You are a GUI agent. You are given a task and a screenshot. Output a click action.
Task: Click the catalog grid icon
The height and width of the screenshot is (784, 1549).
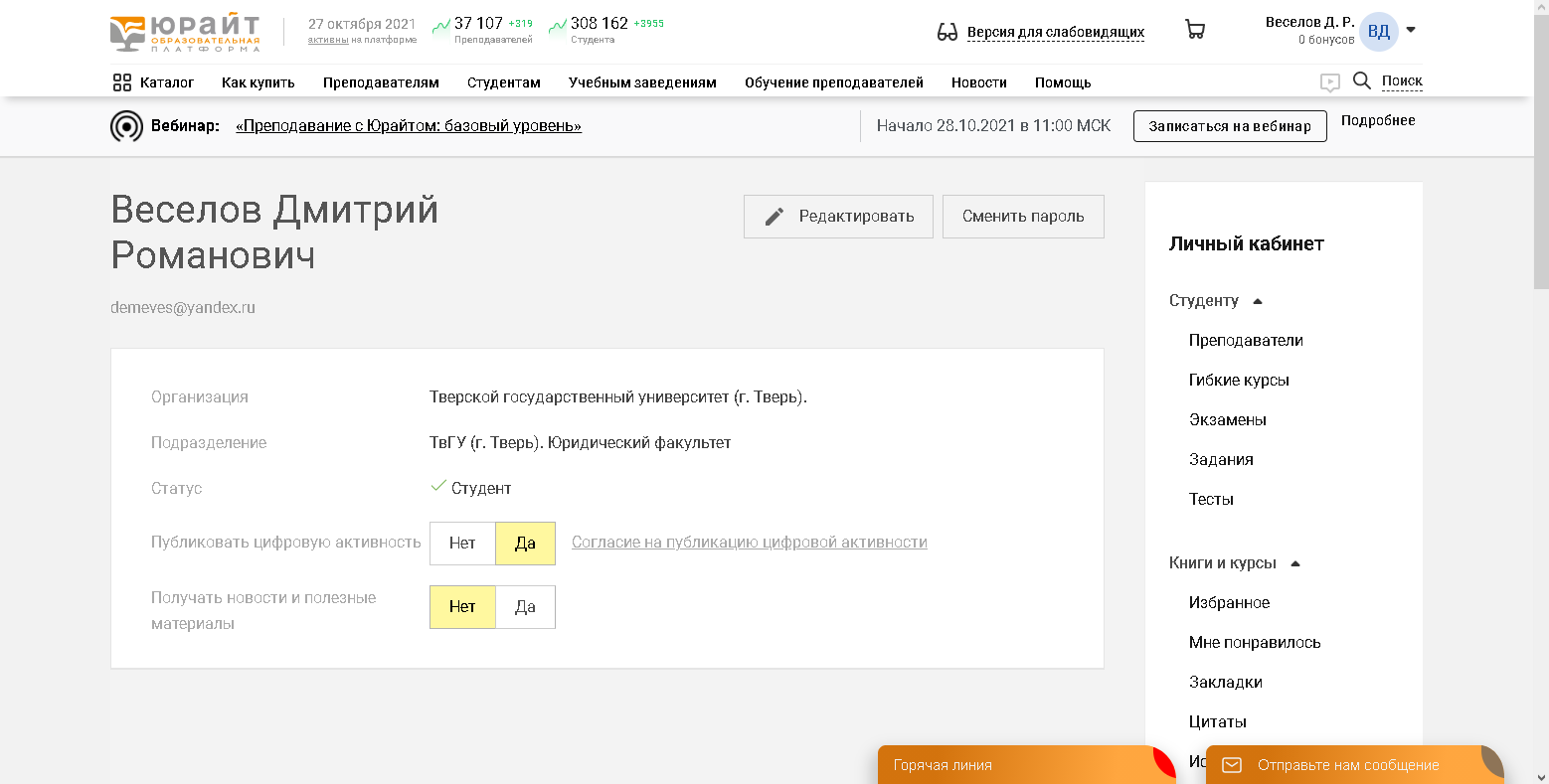click(x=122, y=82)
